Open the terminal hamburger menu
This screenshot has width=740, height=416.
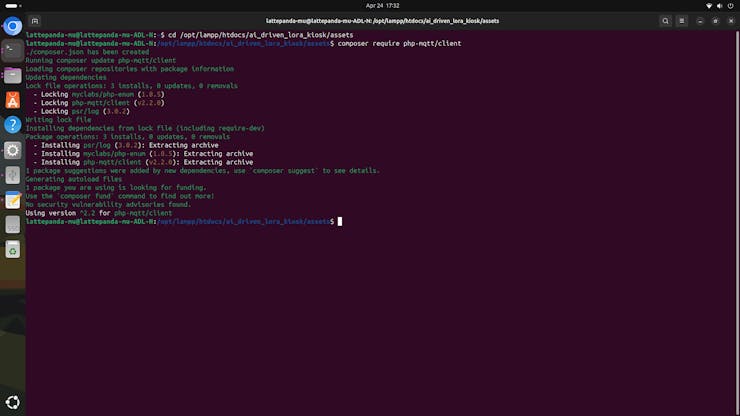pos(682,21)
